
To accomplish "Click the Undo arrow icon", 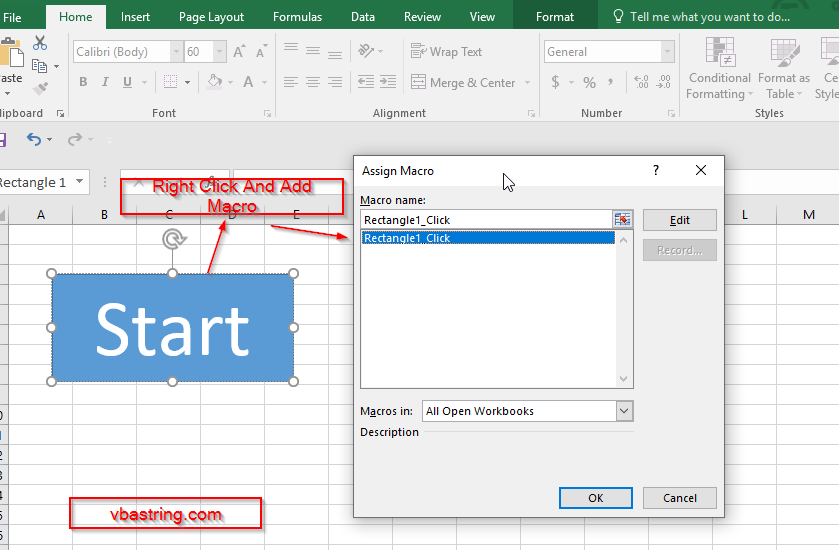I will (34, 140).
